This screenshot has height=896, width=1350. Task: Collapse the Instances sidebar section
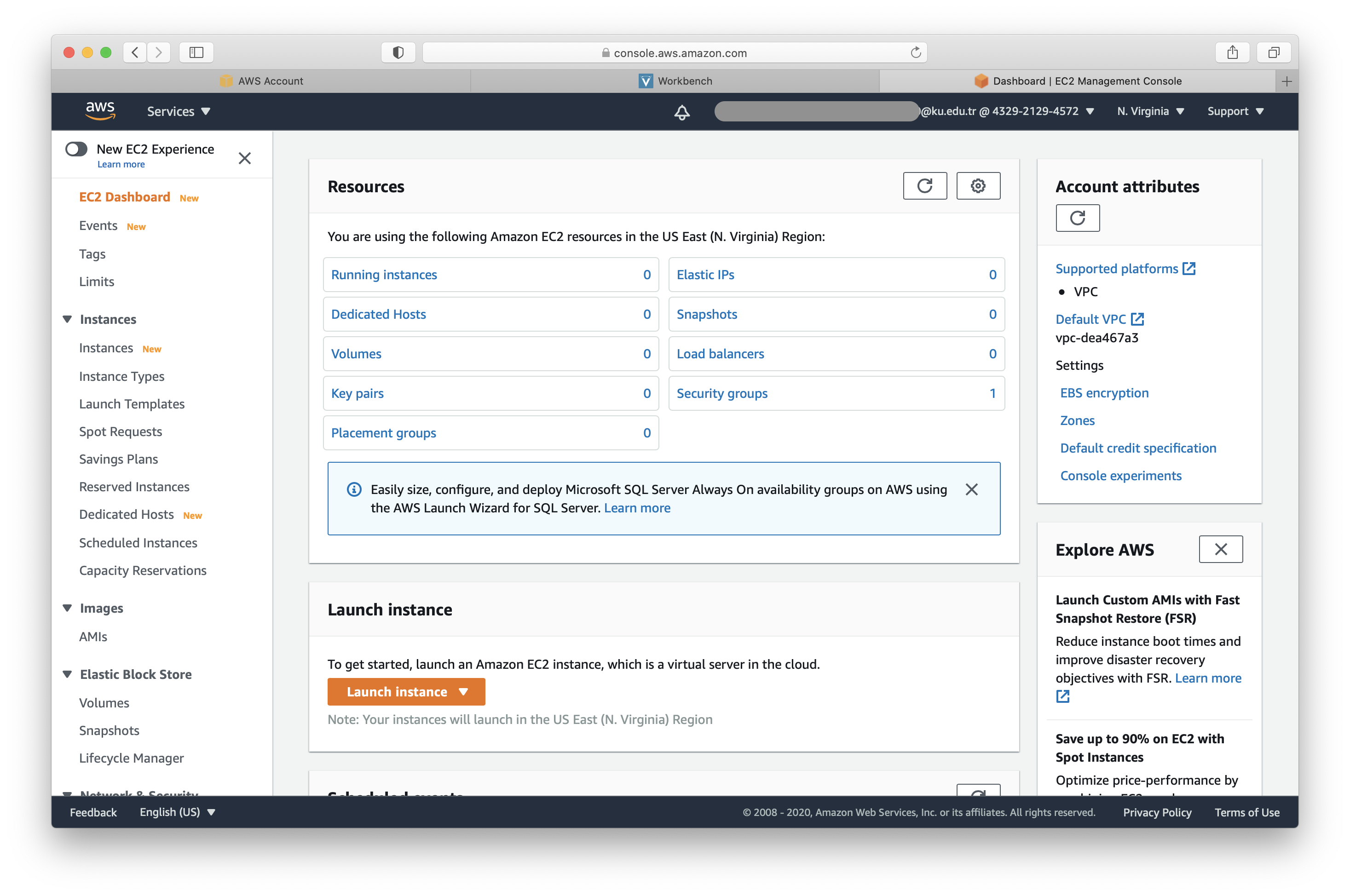(x=67, y=319)
